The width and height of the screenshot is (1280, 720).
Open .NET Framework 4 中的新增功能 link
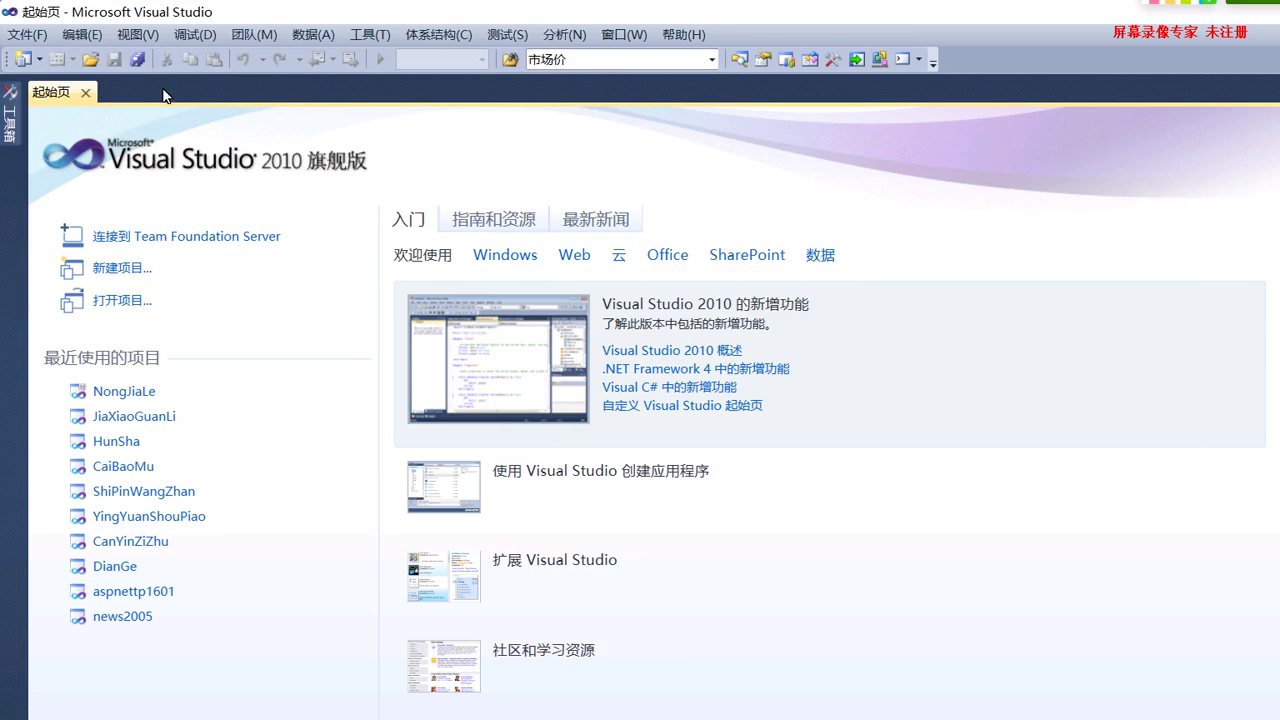pos(695,368)
